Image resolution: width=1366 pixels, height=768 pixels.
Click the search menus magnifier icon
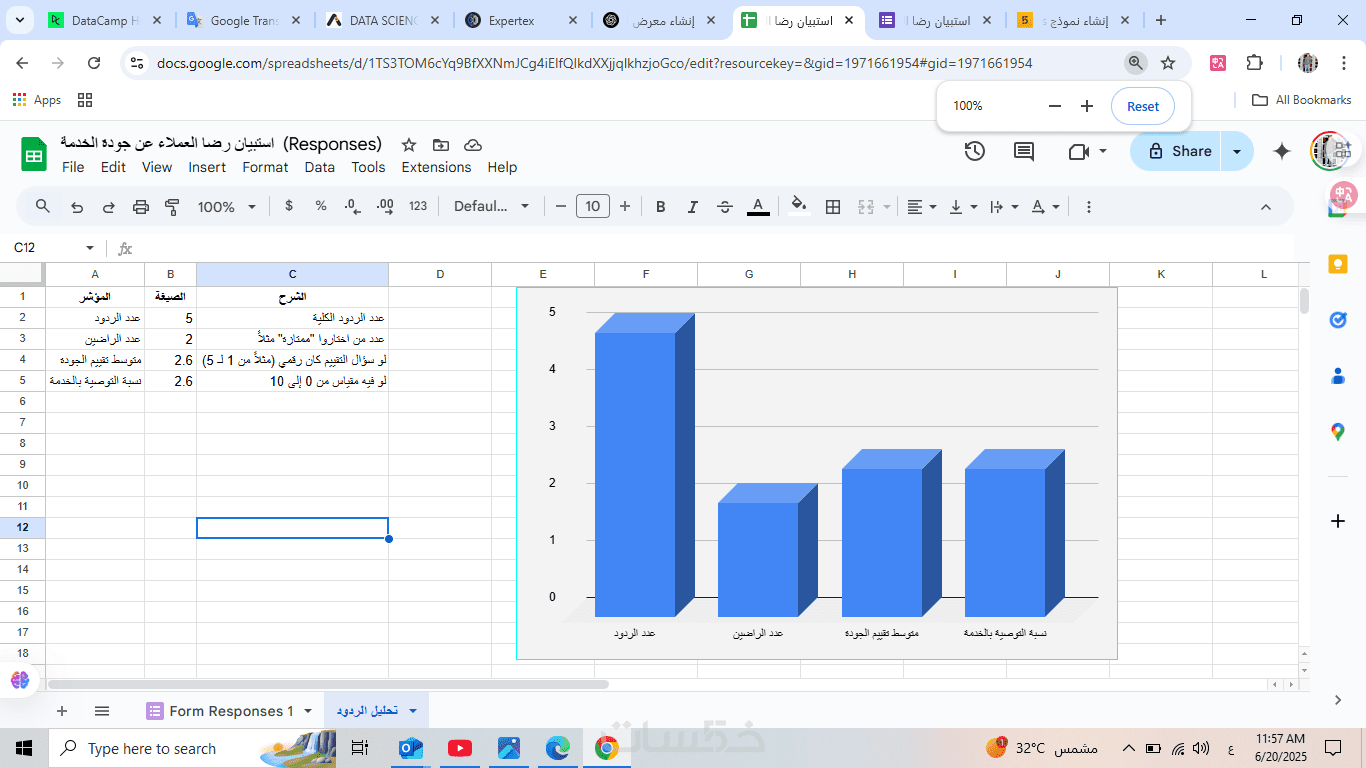point(43,207)
